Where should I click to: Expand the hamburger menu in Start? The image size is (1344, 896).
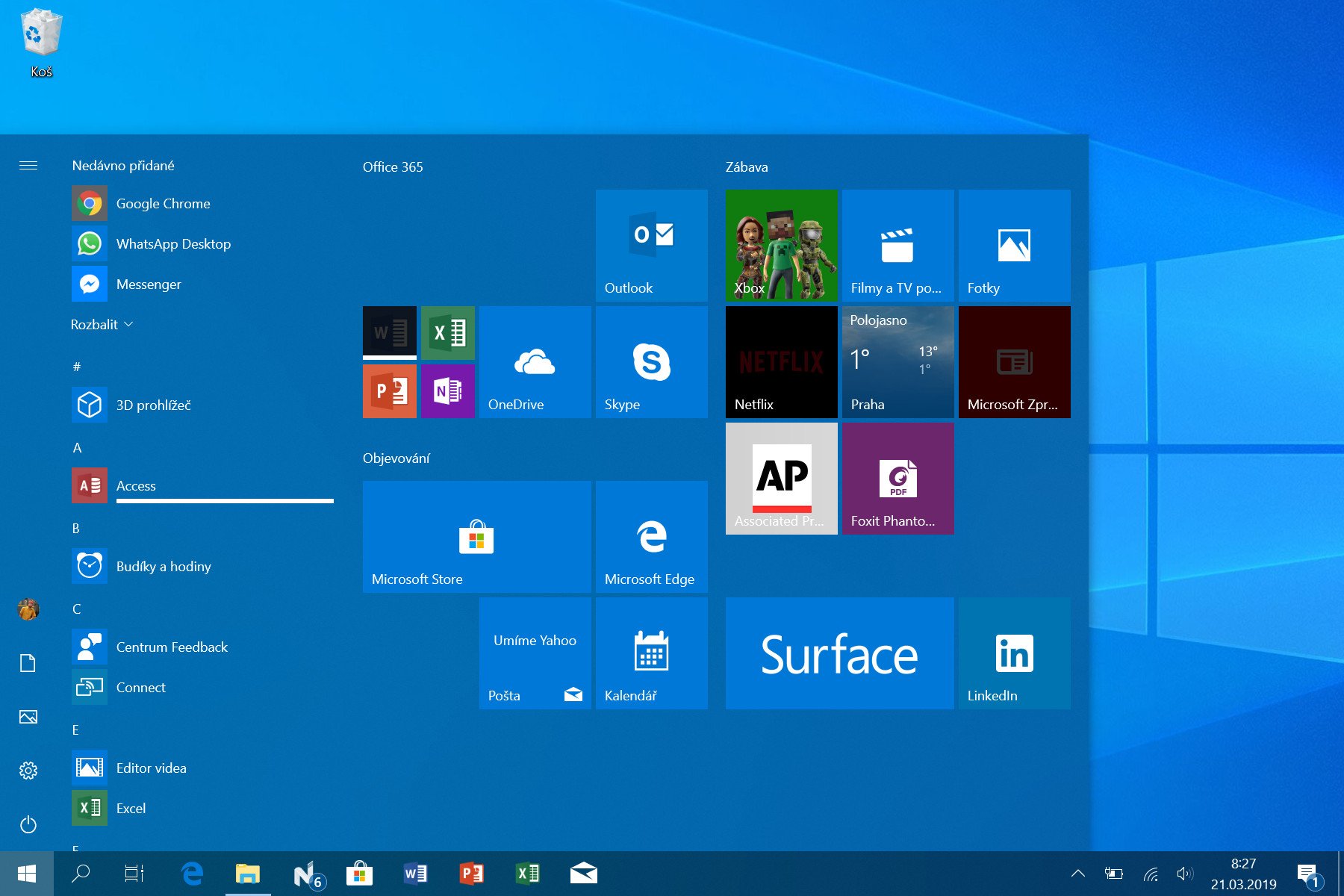click(28, 165)
